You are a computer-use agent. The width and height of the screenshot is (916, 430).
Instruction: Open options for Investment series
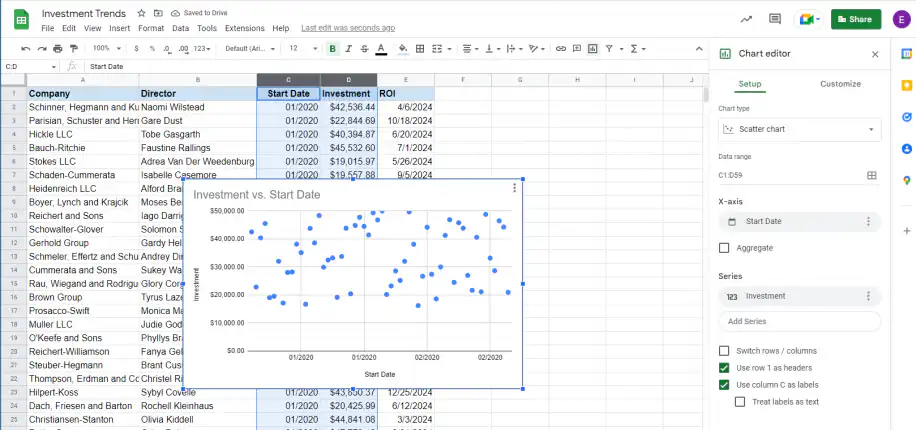coord(868,296)
